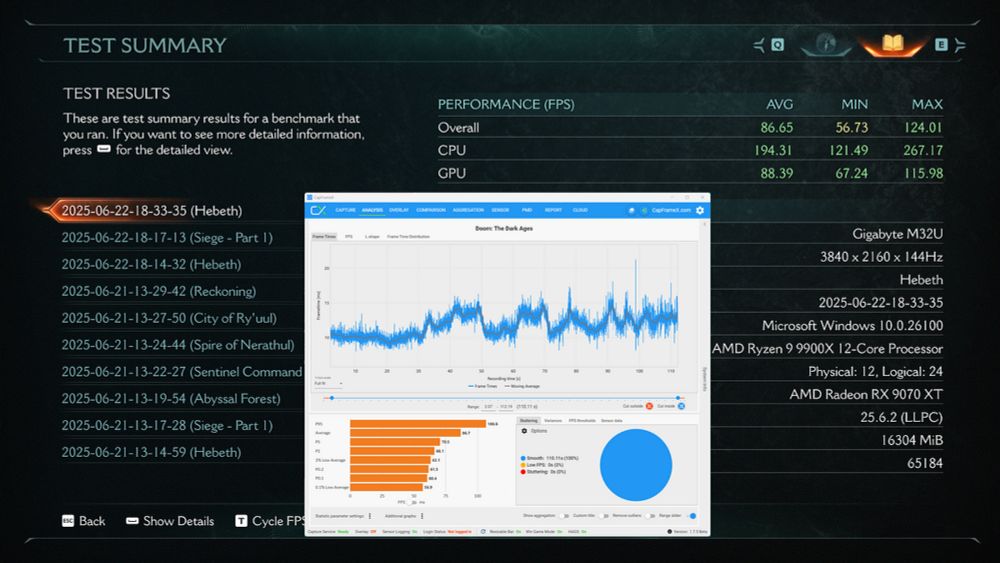Toggle Show aggregation switch
Screen dimensions: 1000x563
point(564,516)
